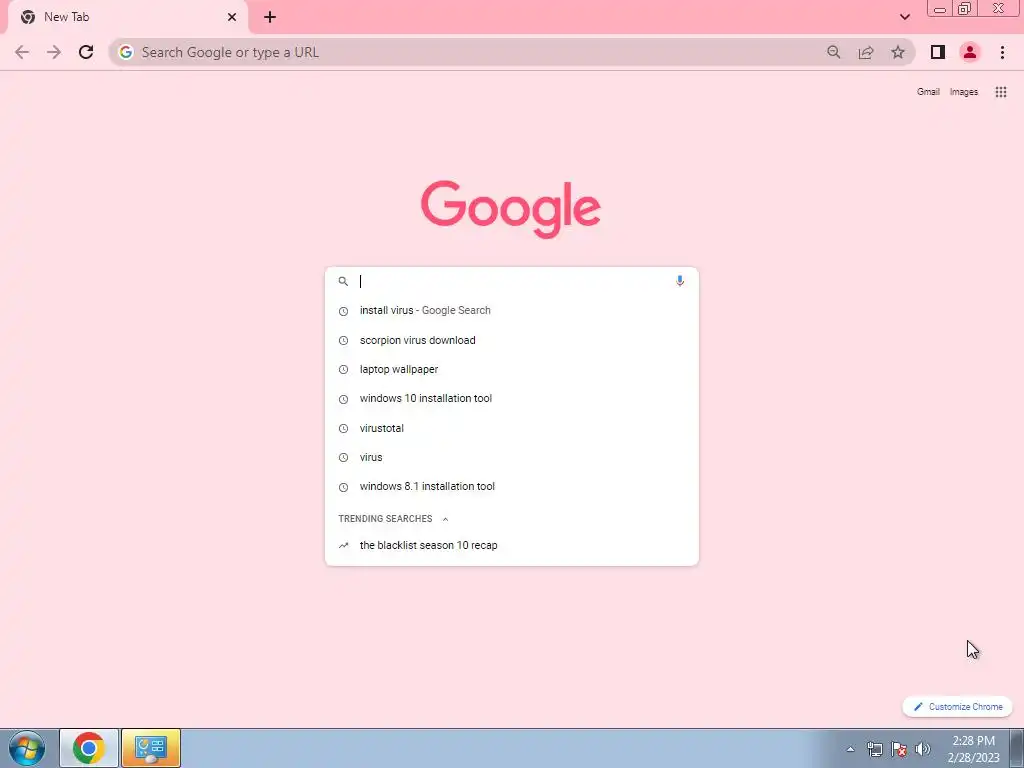Open a new tab with the plus button
Screen dimensions: 1024x768
[270, 17]
